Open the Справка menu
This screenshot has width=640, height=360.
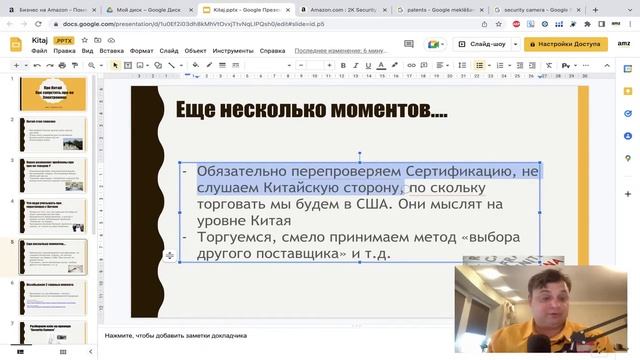(x=272, y=51)
